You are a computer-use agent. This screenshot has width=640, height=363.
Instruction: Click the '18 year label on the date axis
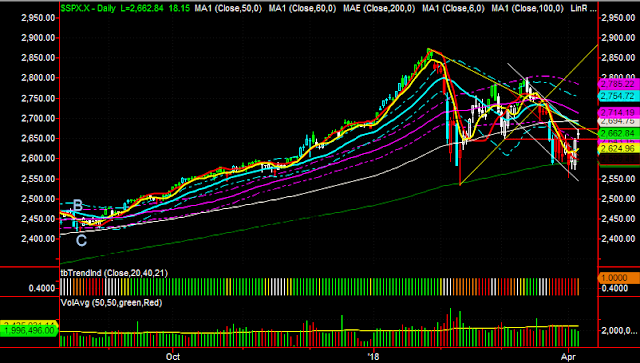coord(373,356)
